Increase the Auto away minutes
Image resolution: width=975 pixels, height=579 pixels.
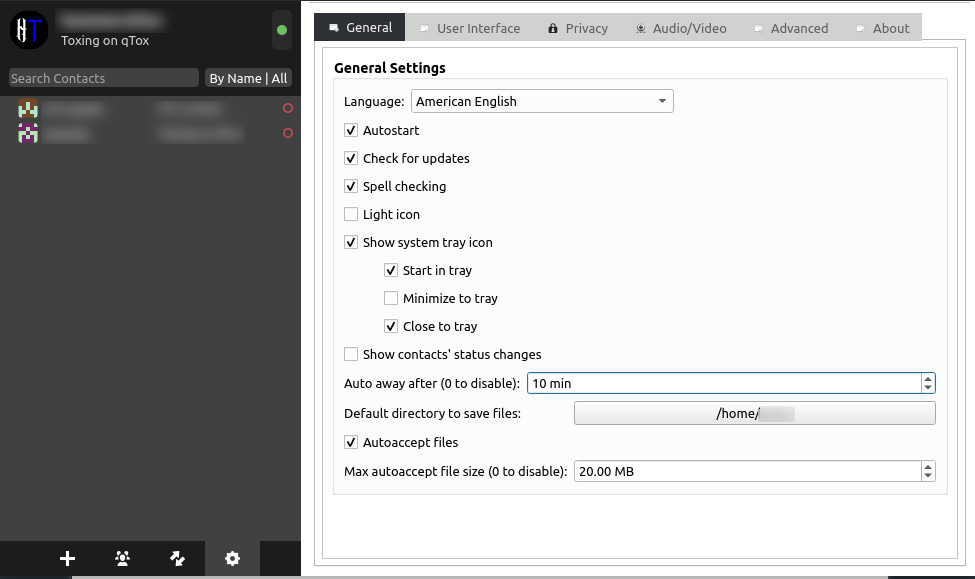pyautogui.click(x=928, y=378)
